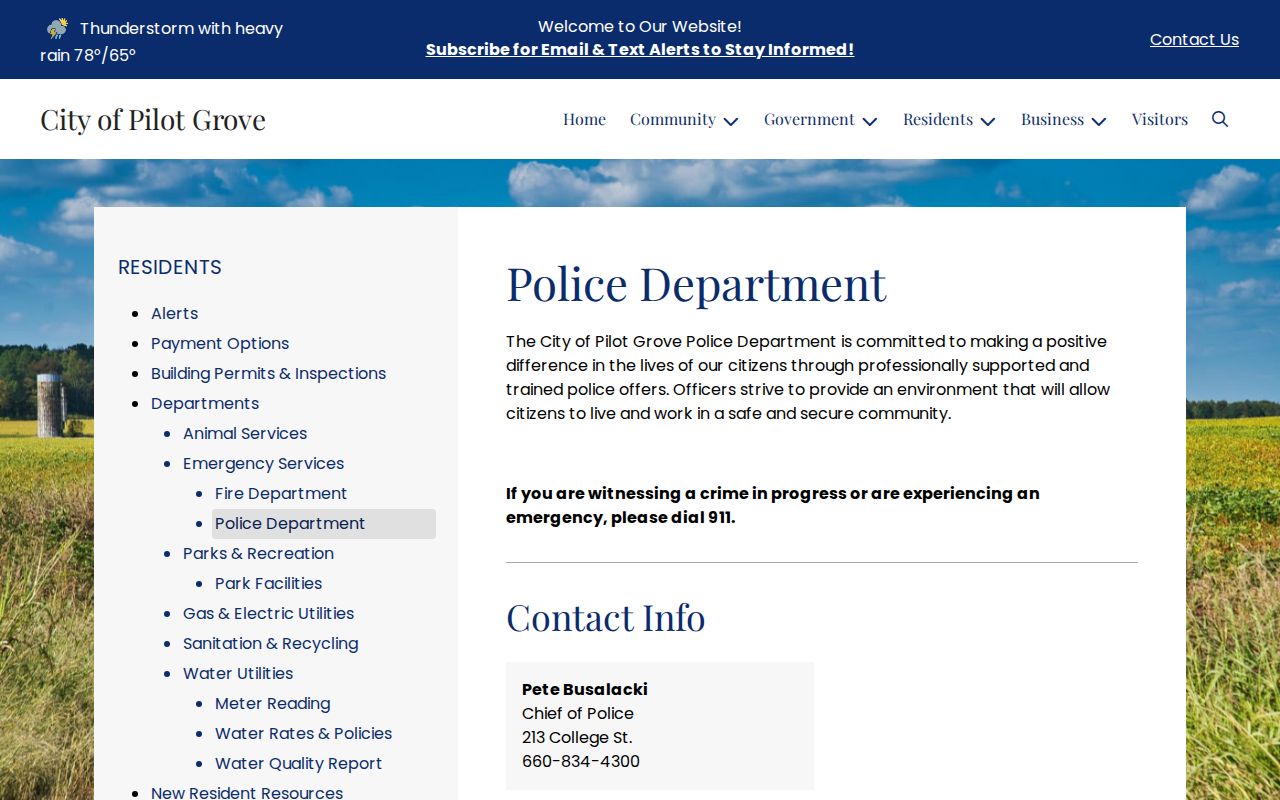
Task: Click the City of Pilot Grove logo
Action: 153,119
